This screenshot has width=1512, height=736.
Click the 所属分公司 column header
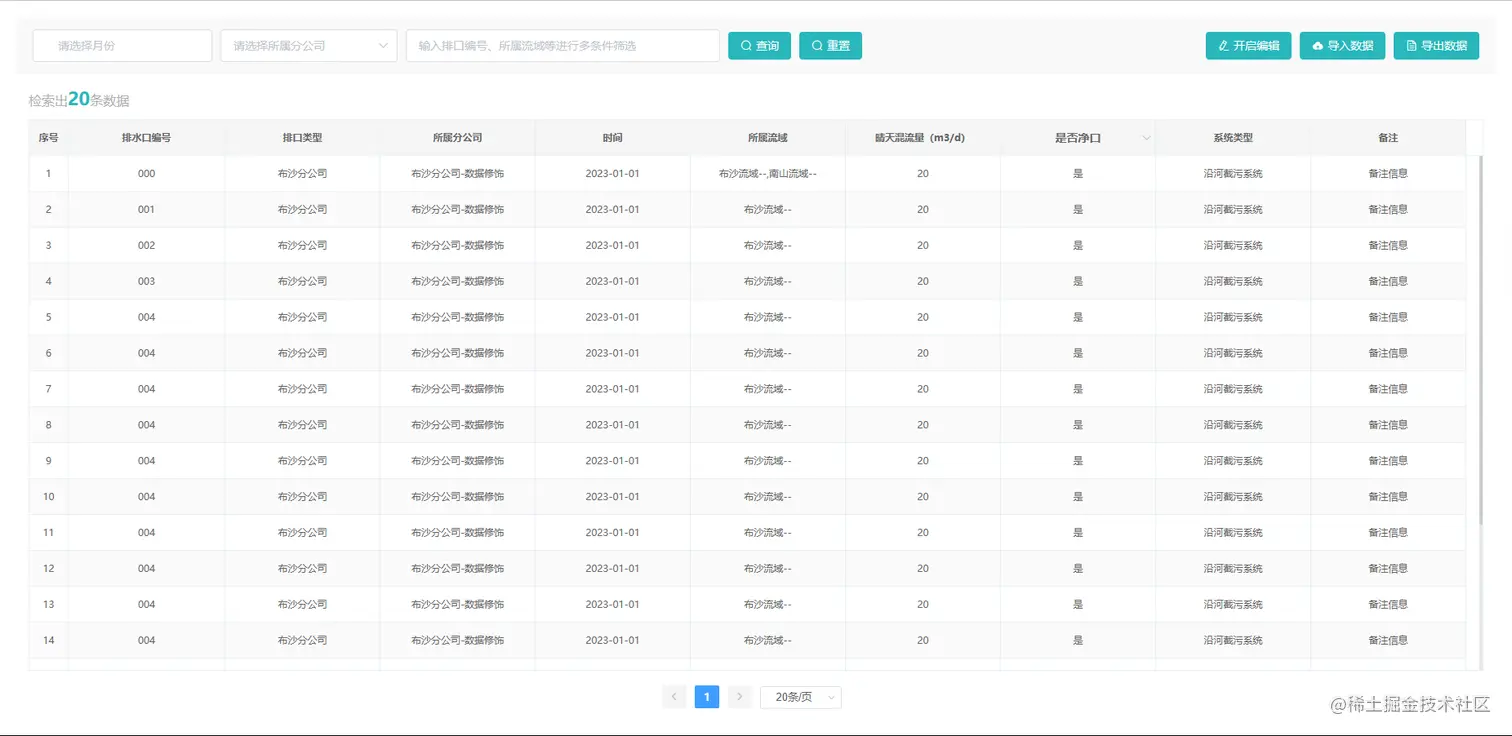point(457,138)
